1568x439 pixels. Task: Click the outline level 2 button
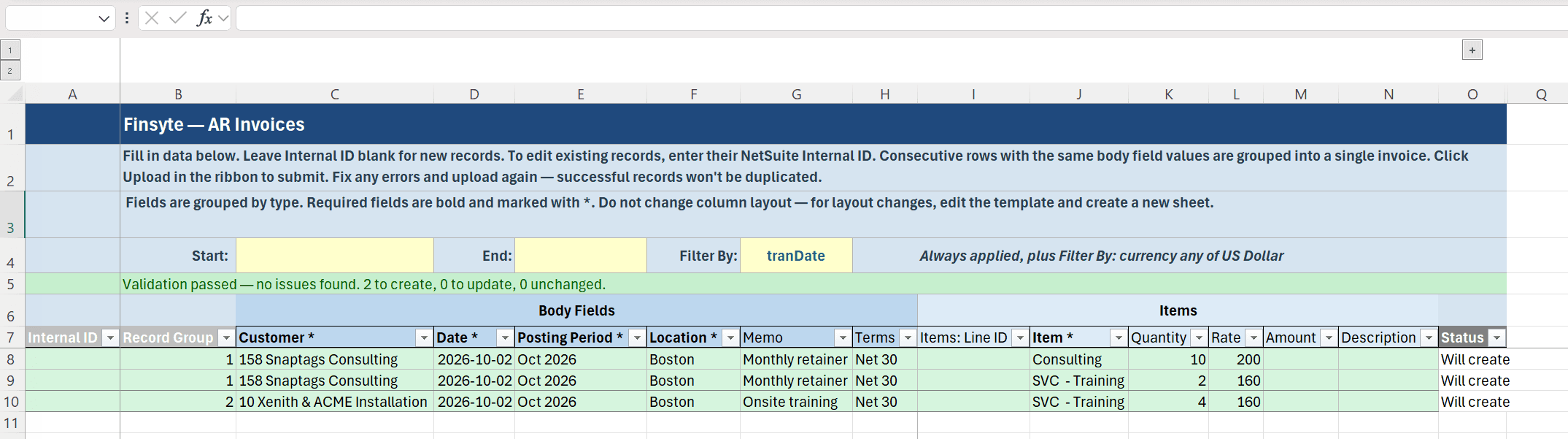point(10,71)
